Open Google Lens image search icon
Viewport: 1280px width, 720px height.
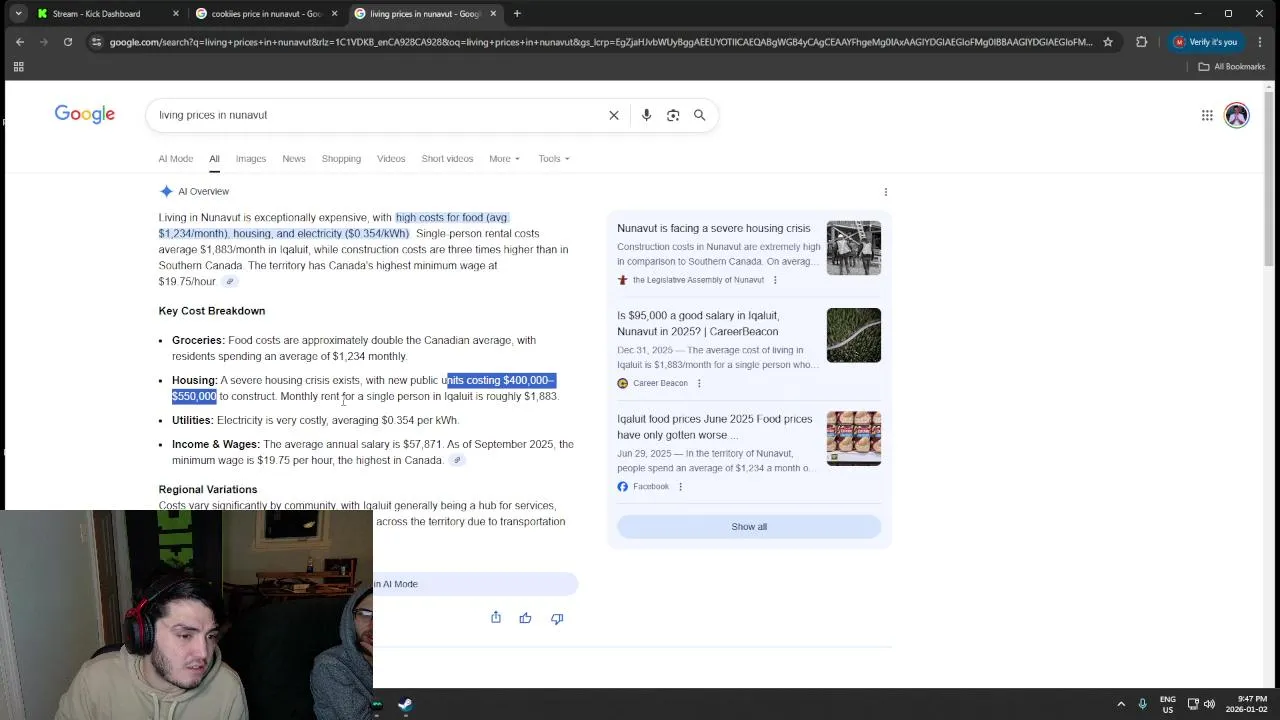pos(673,115)
